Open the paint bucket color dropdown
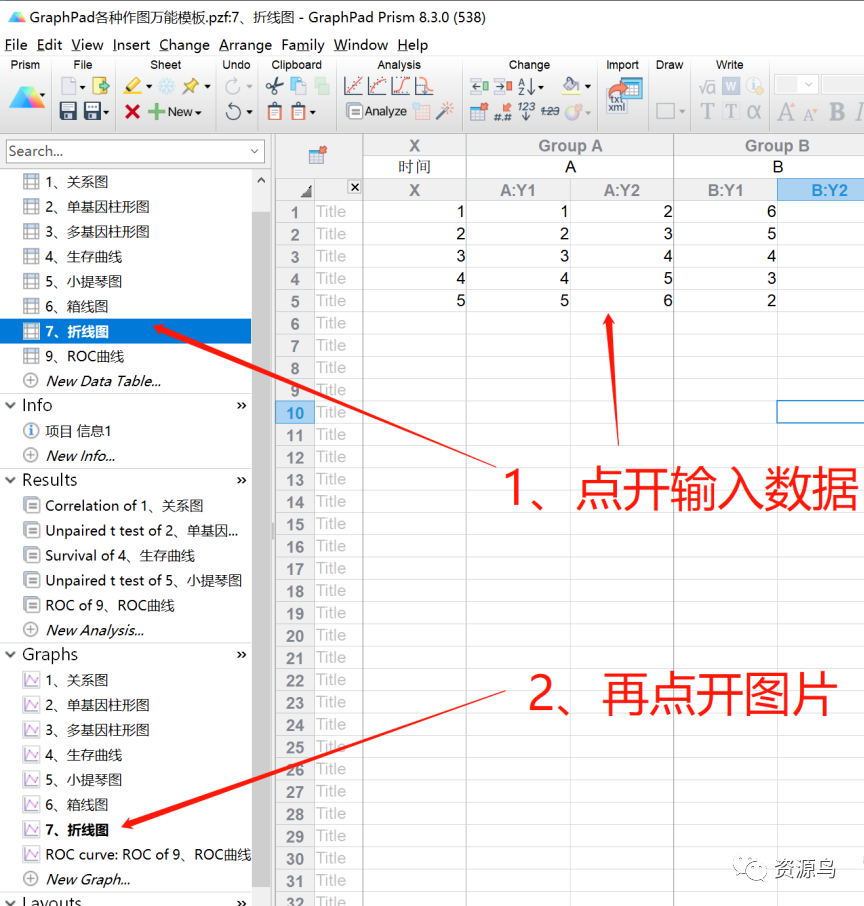864x906 pixels. click(x=588, y=87)
